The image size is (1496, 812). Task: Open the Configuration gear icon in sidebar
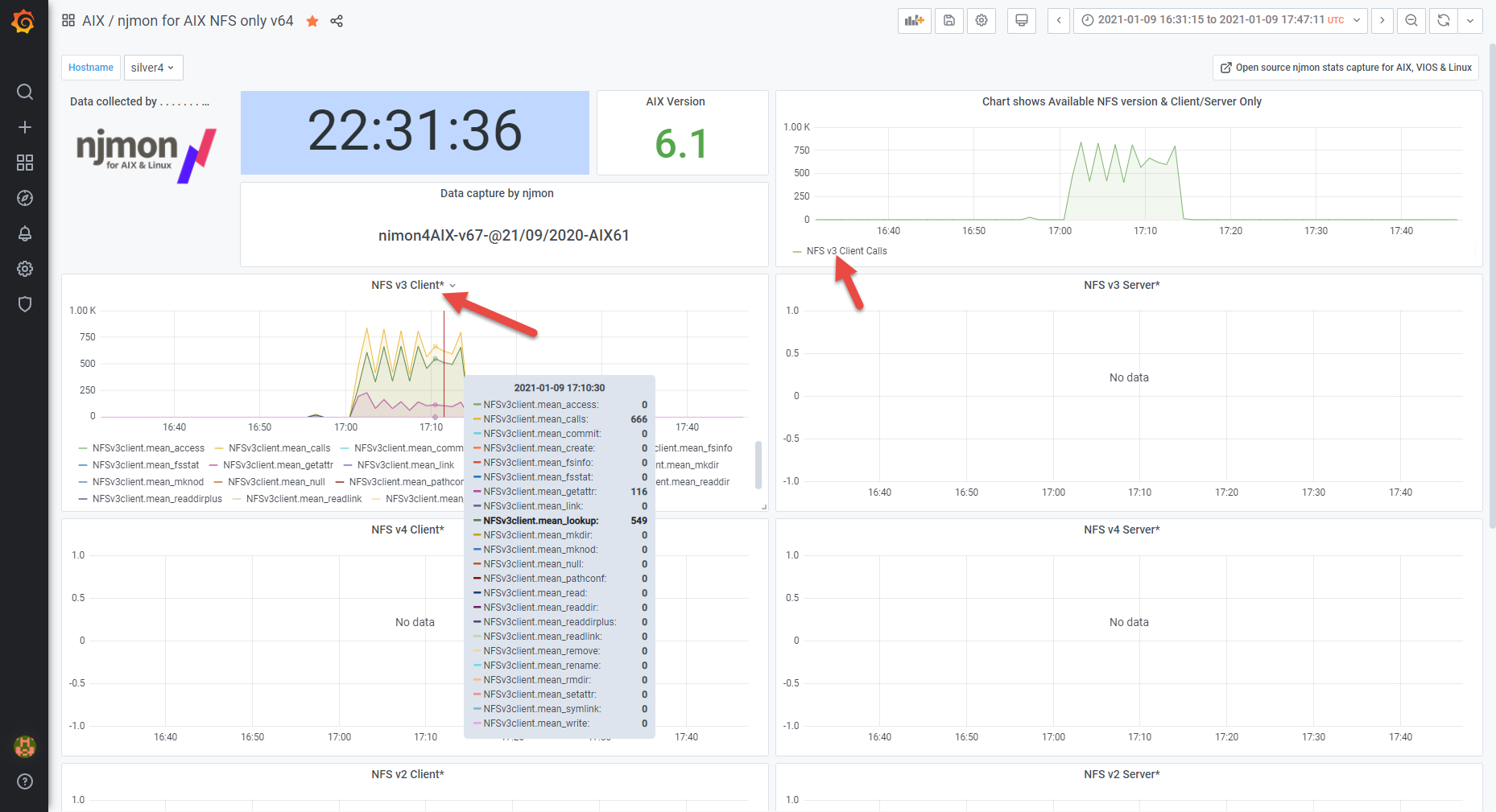(x=25, y=269)
